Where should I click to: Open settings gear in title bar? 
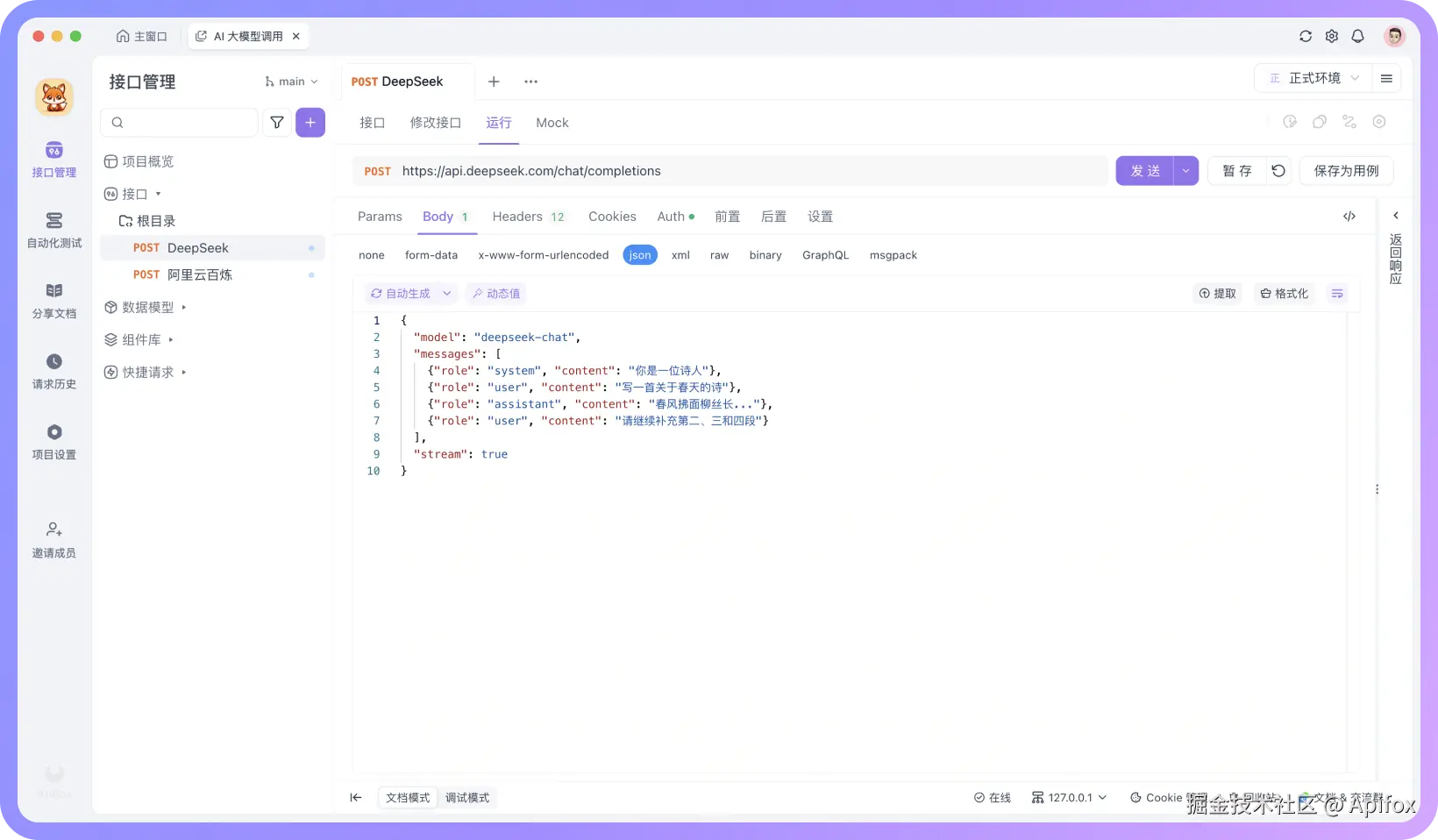[x=1332, y=36]
